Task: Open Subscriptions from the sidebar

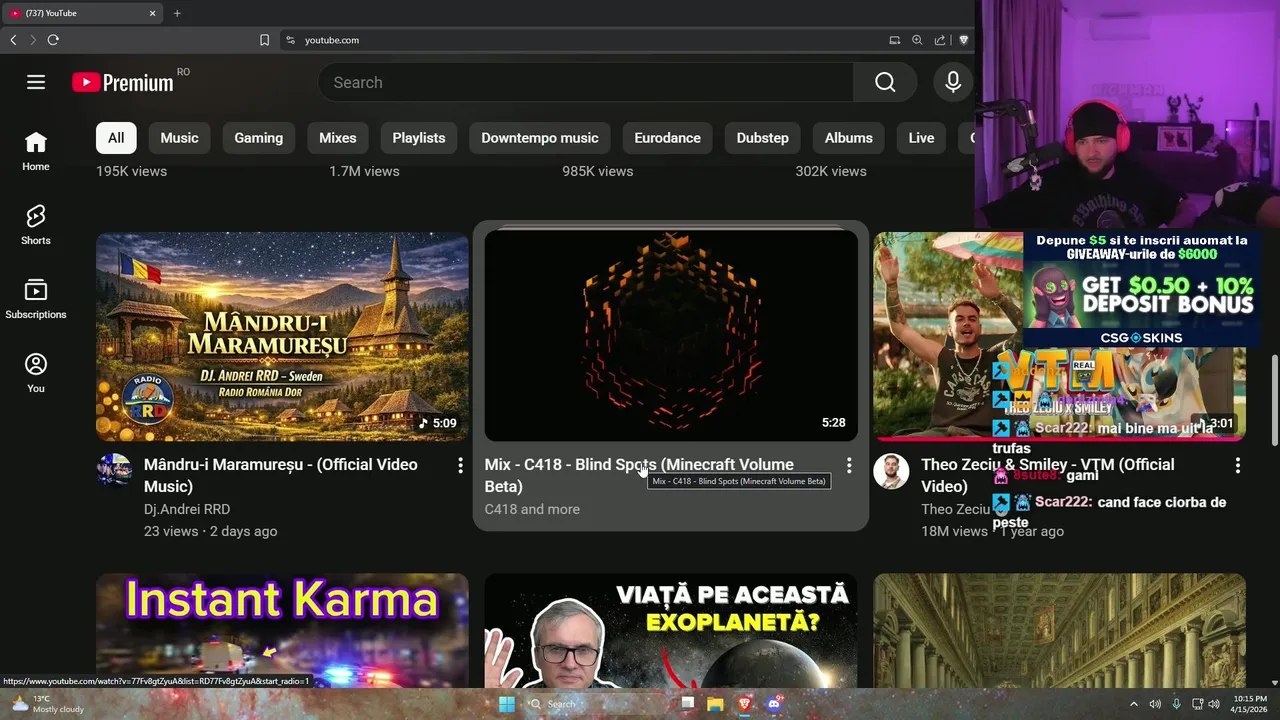Action: [x=36, y=299]
